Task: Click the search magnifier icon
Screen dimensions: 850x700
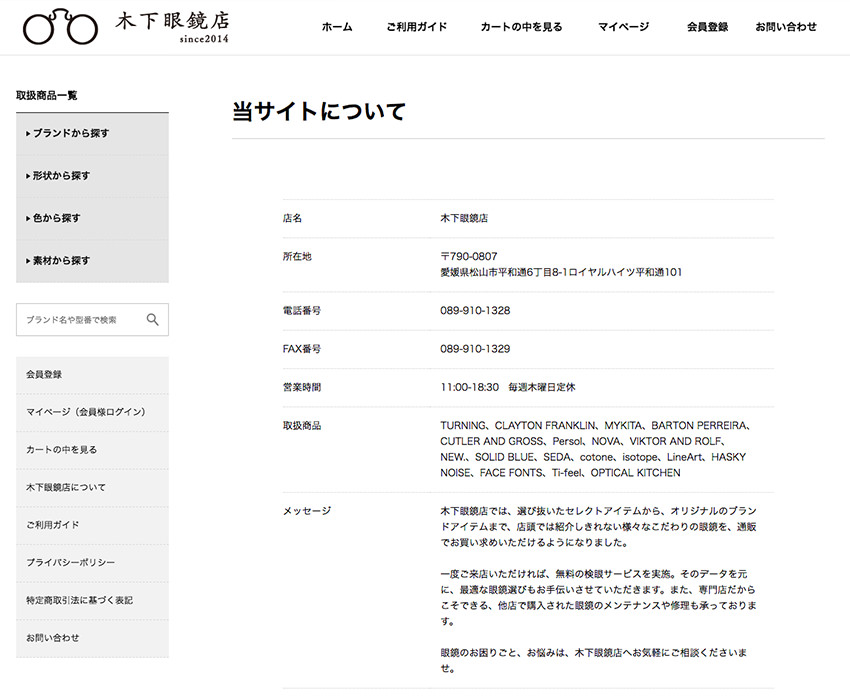Action: (x=153, y=319)
